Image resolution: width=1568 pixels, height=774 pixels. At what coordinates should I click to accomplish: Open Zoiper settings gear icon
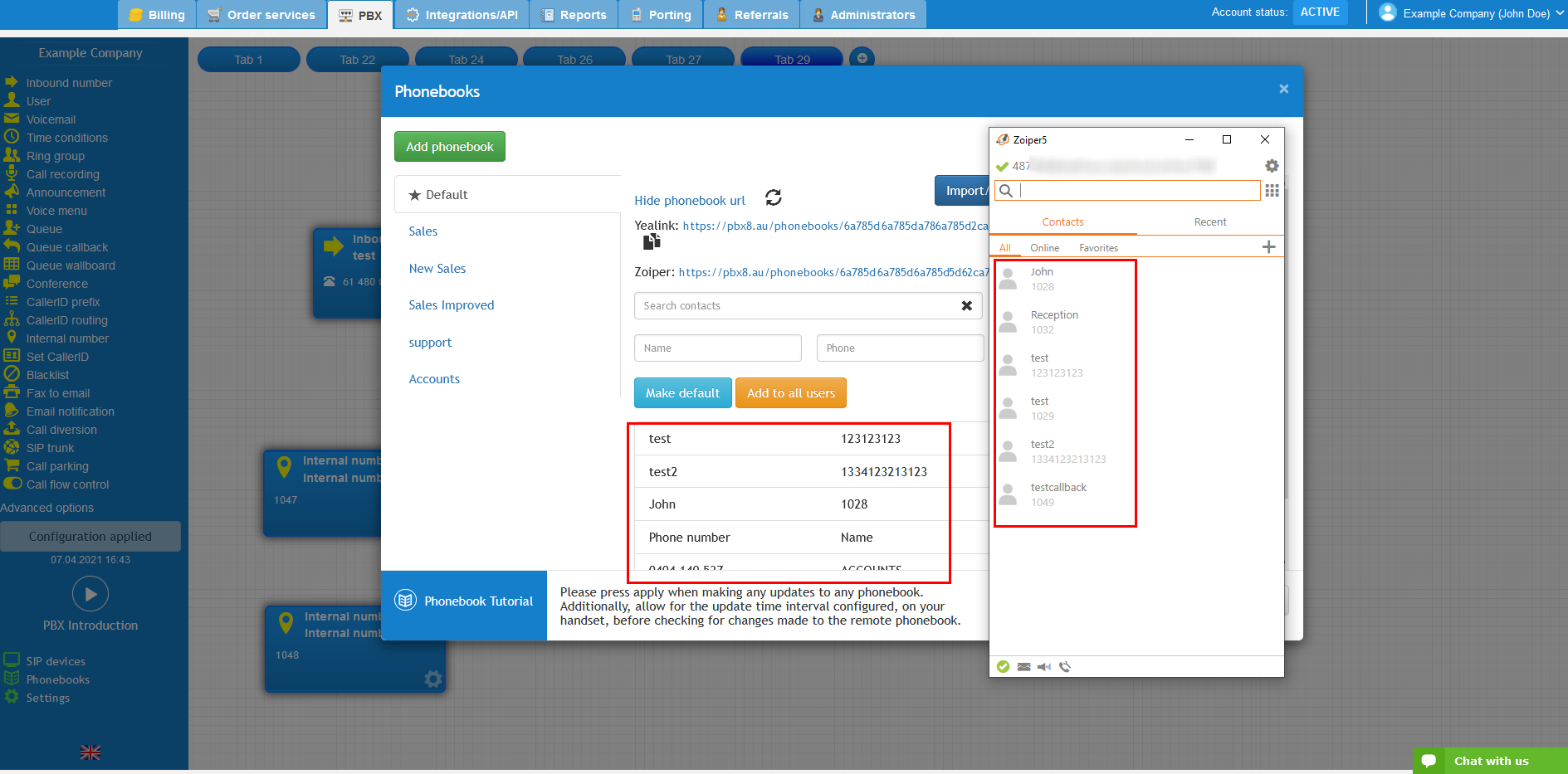[x=1271, y=166]
